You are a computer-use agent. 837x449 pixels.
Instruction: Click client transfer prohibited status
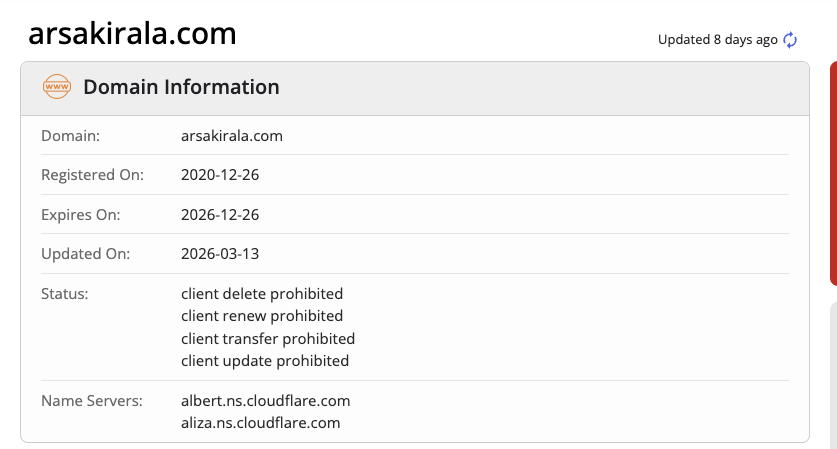tap(268, 338)
